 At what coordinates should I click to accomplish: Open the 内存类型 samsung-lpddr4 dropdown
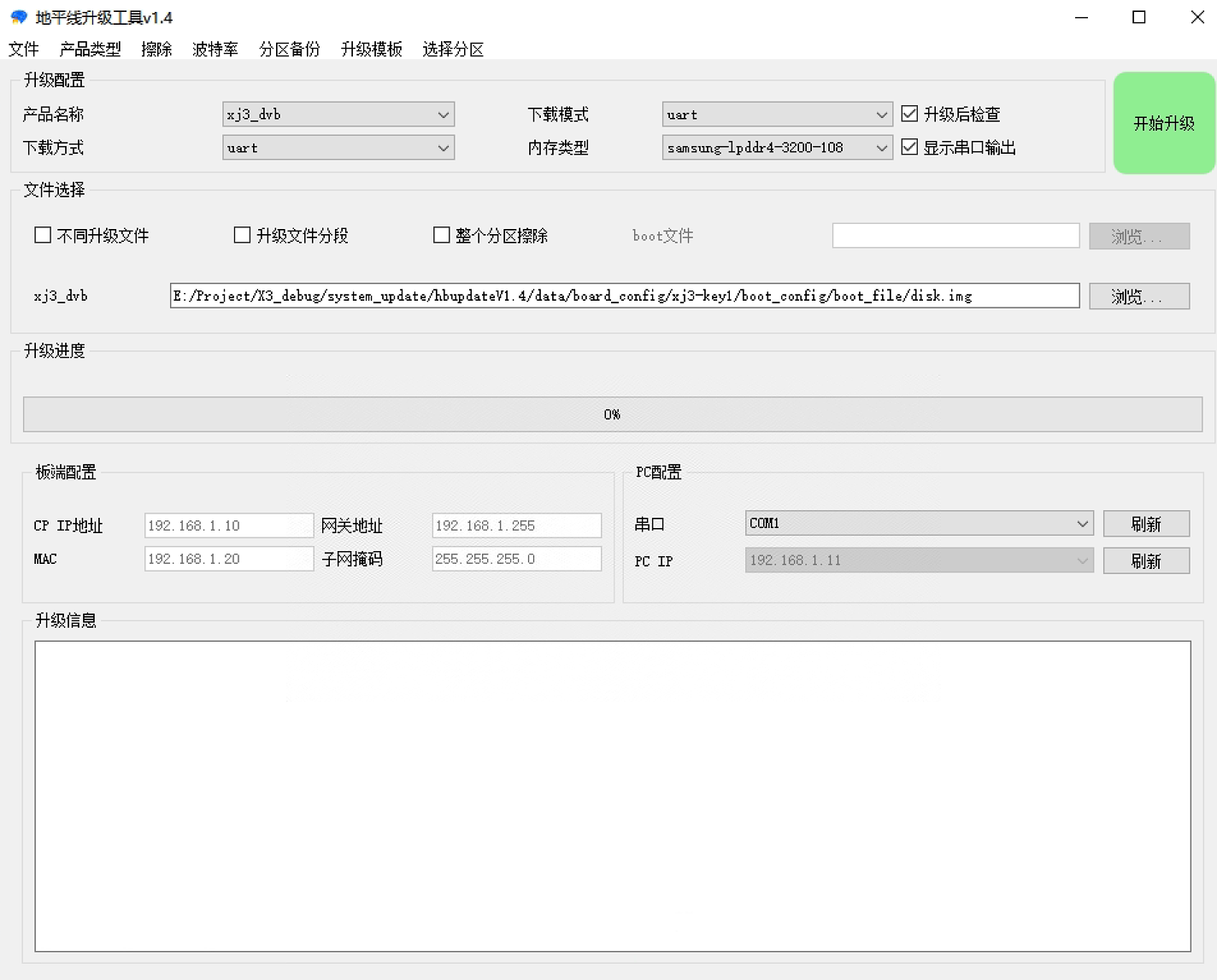tap(777, 148)
